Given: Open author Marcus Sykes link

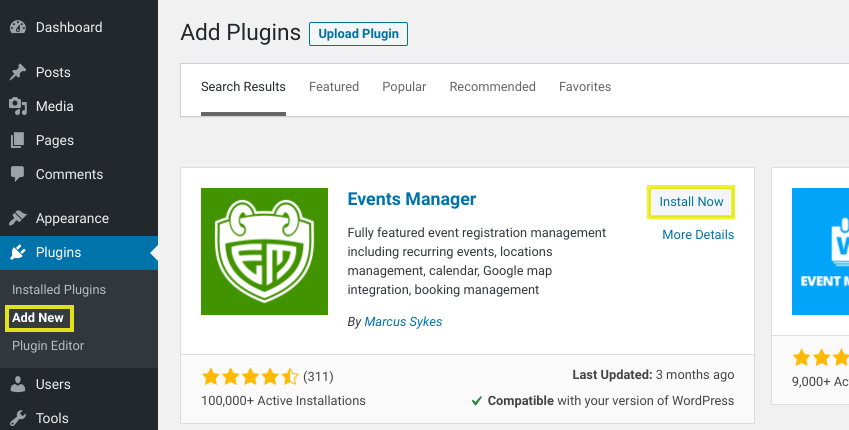Looking at the screenshot, I should coord(403,322).
